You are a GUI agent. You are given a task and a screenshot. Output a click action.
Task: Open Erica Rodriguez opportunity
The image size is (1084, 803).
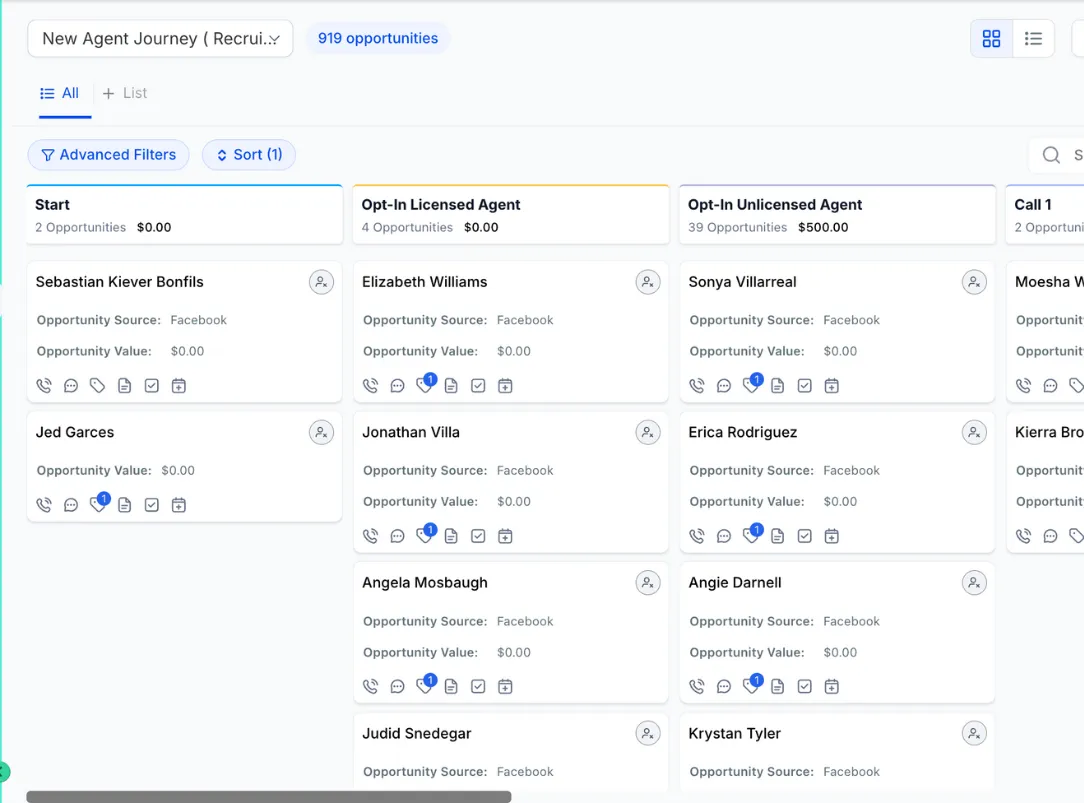coord(742,433)
